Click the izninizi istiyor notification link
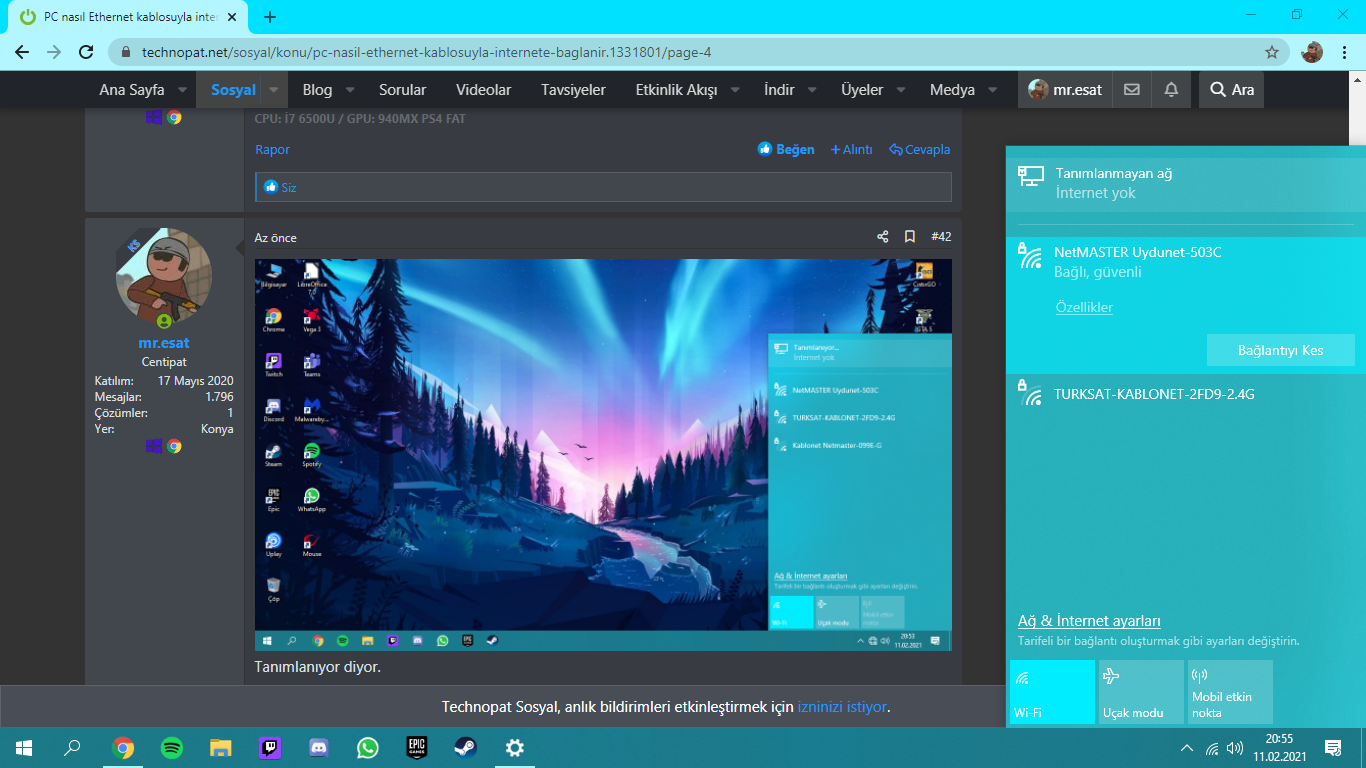This screenshot has height=768, width=1366. click(x=842, y=707)
